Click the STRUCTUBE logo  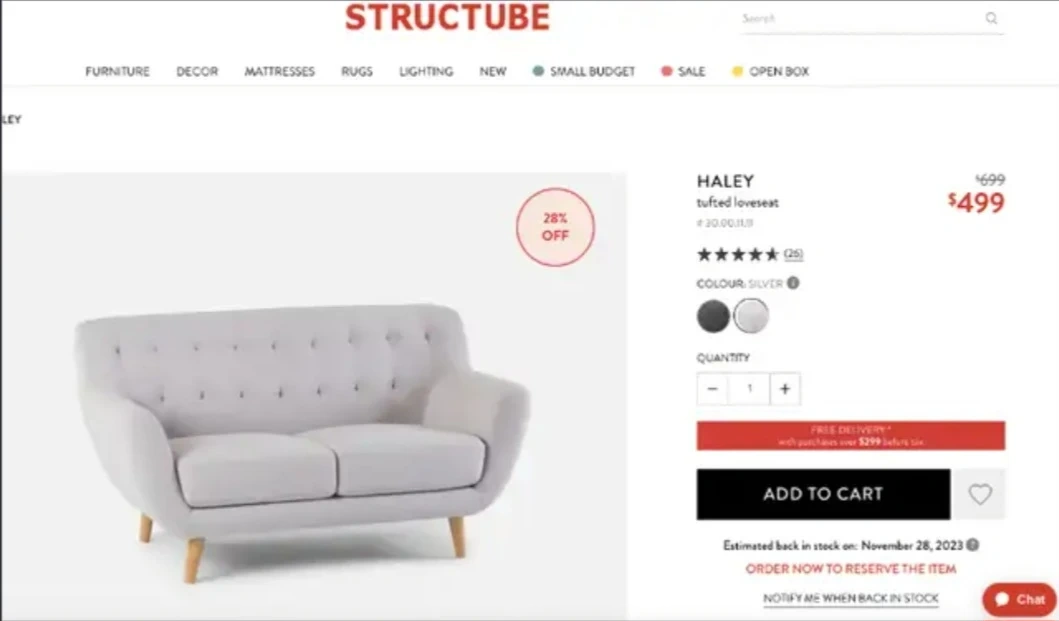coord(447,18)
